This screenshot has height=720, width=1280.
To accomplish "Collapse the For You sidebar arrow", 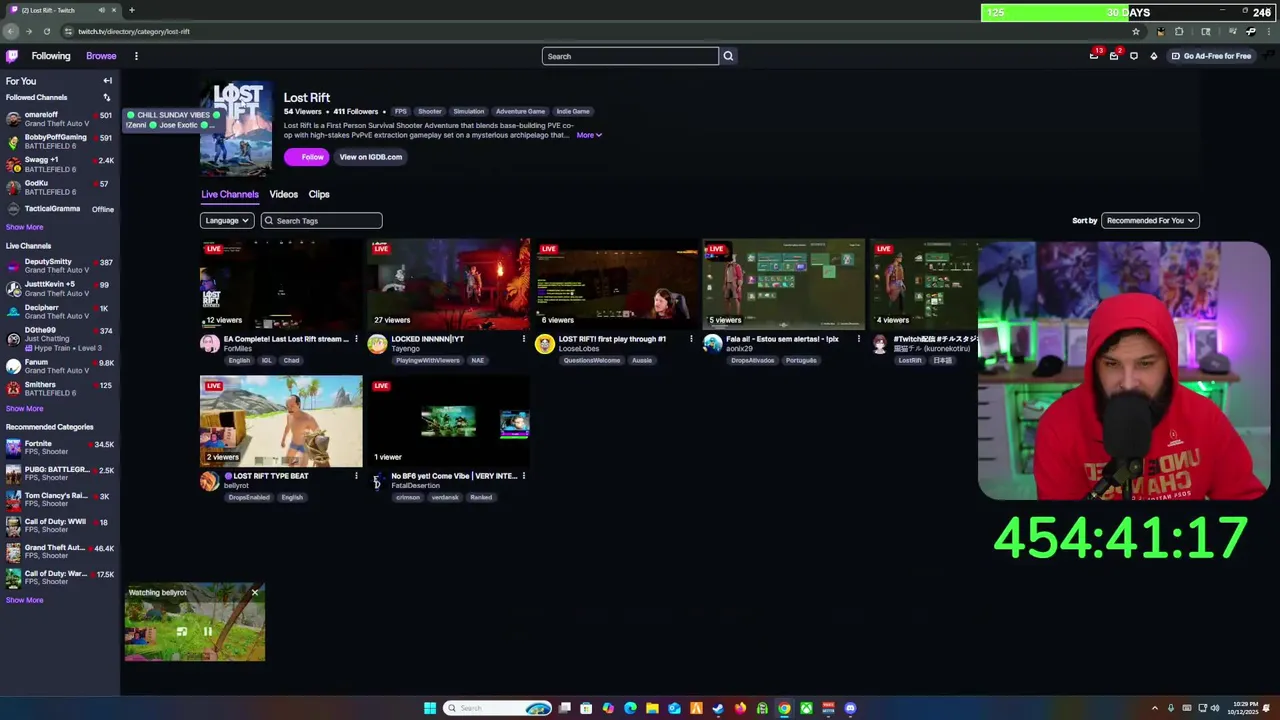I will click(x=107, y=81).
